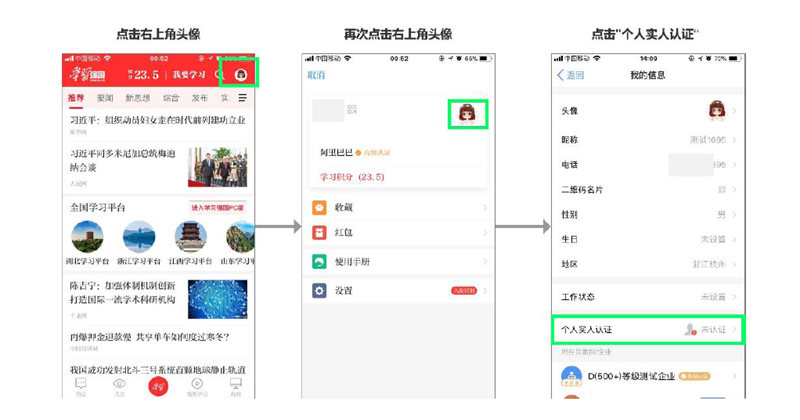Click the search magnifier in the red header

point(219,74)
